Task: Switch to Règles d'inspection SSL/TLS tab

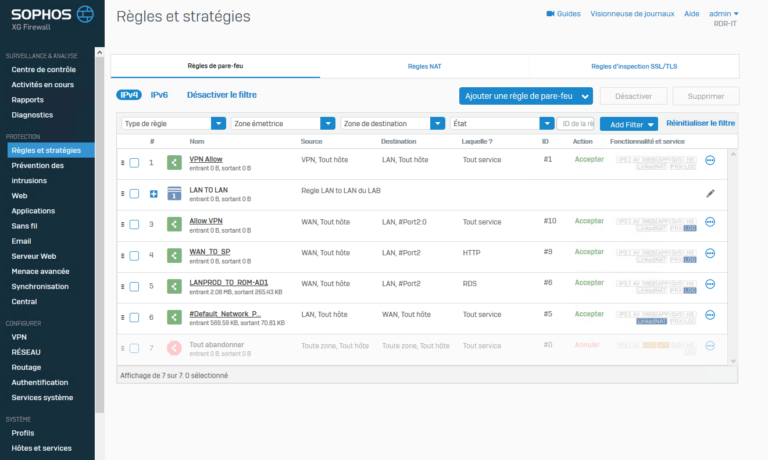Action: coord(634,66)
